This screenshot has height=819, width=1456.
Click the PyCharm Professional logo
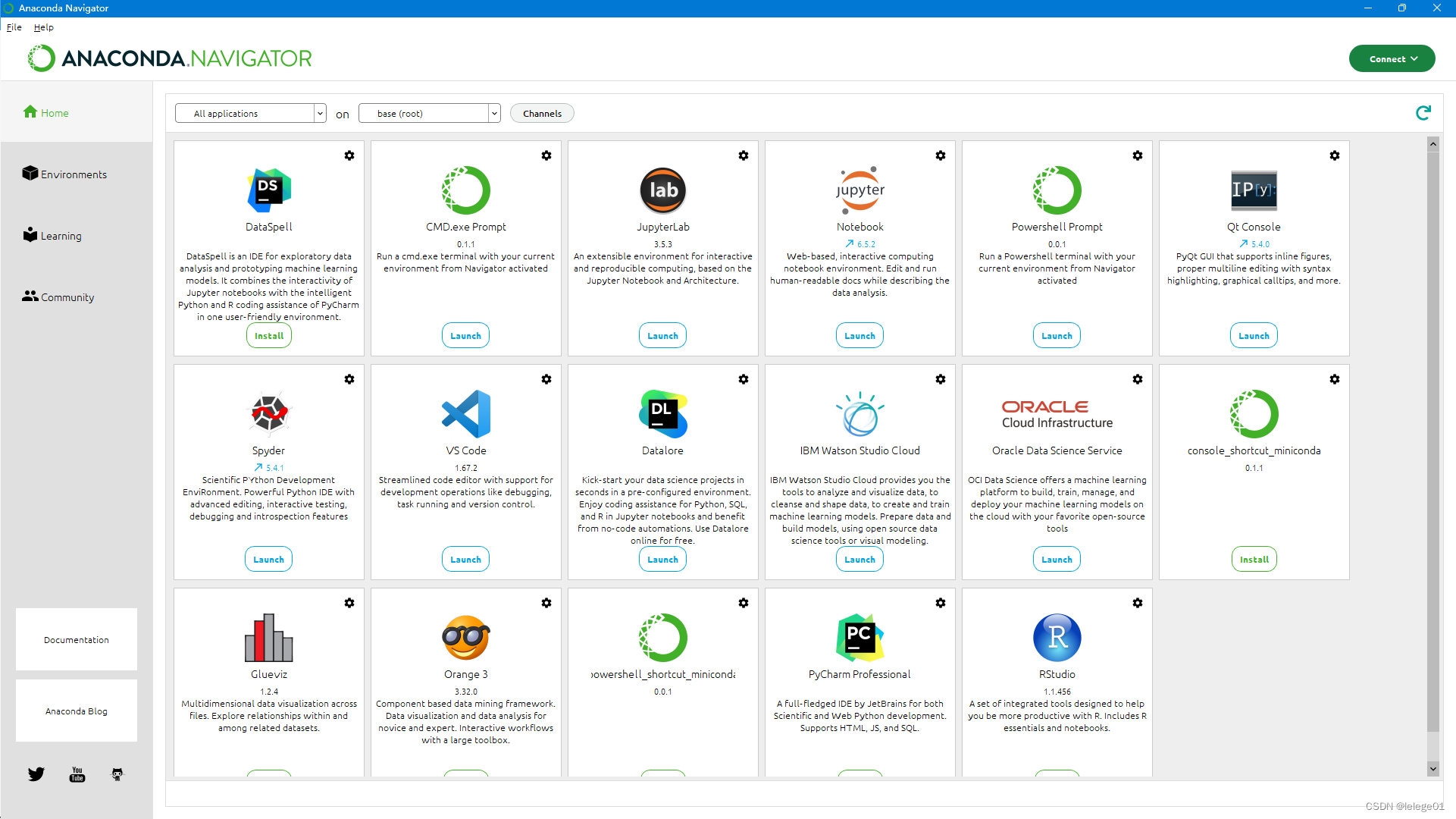(860, 638)
